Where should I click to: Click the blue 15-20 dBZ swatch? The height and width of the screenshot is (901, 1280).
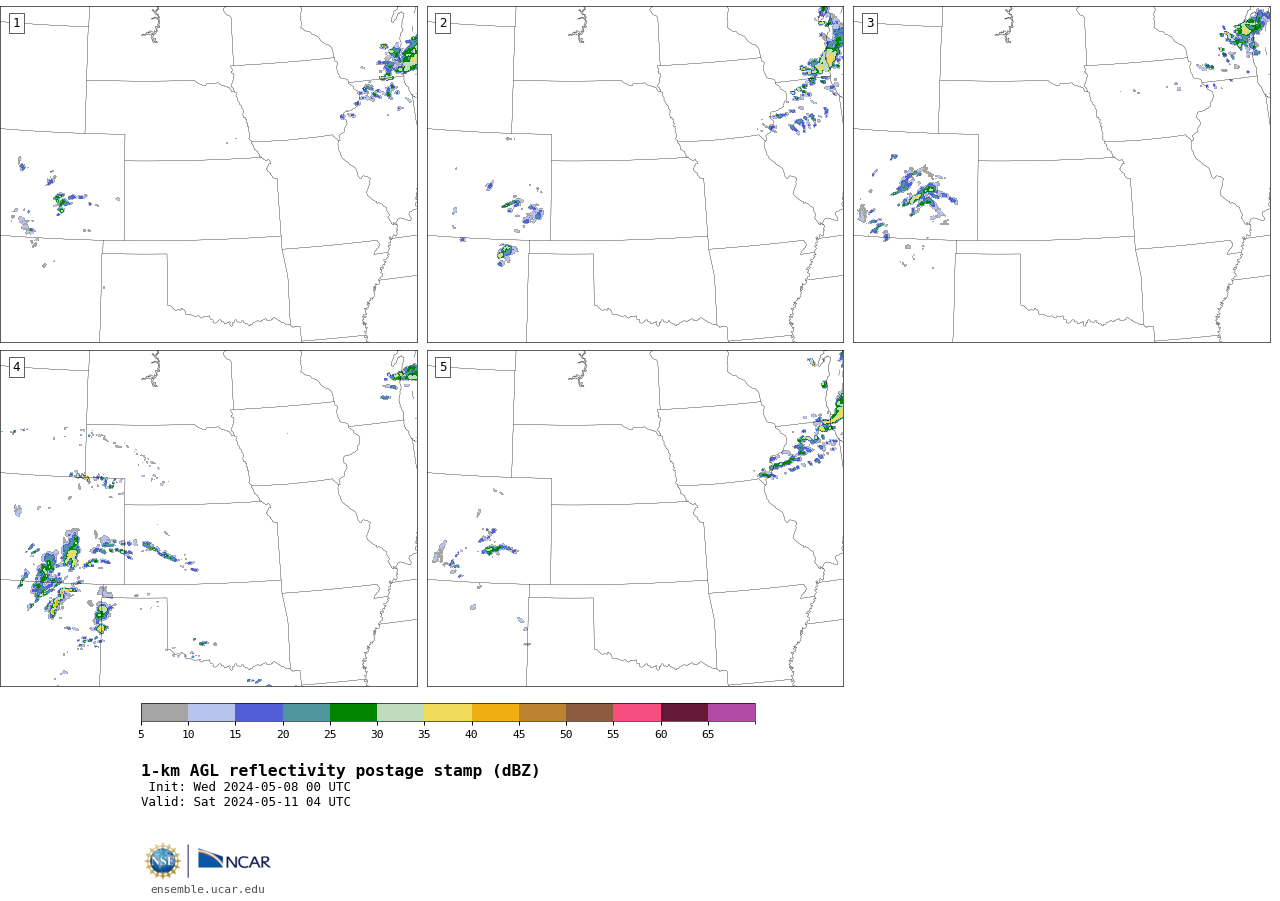tap(259, 712)
